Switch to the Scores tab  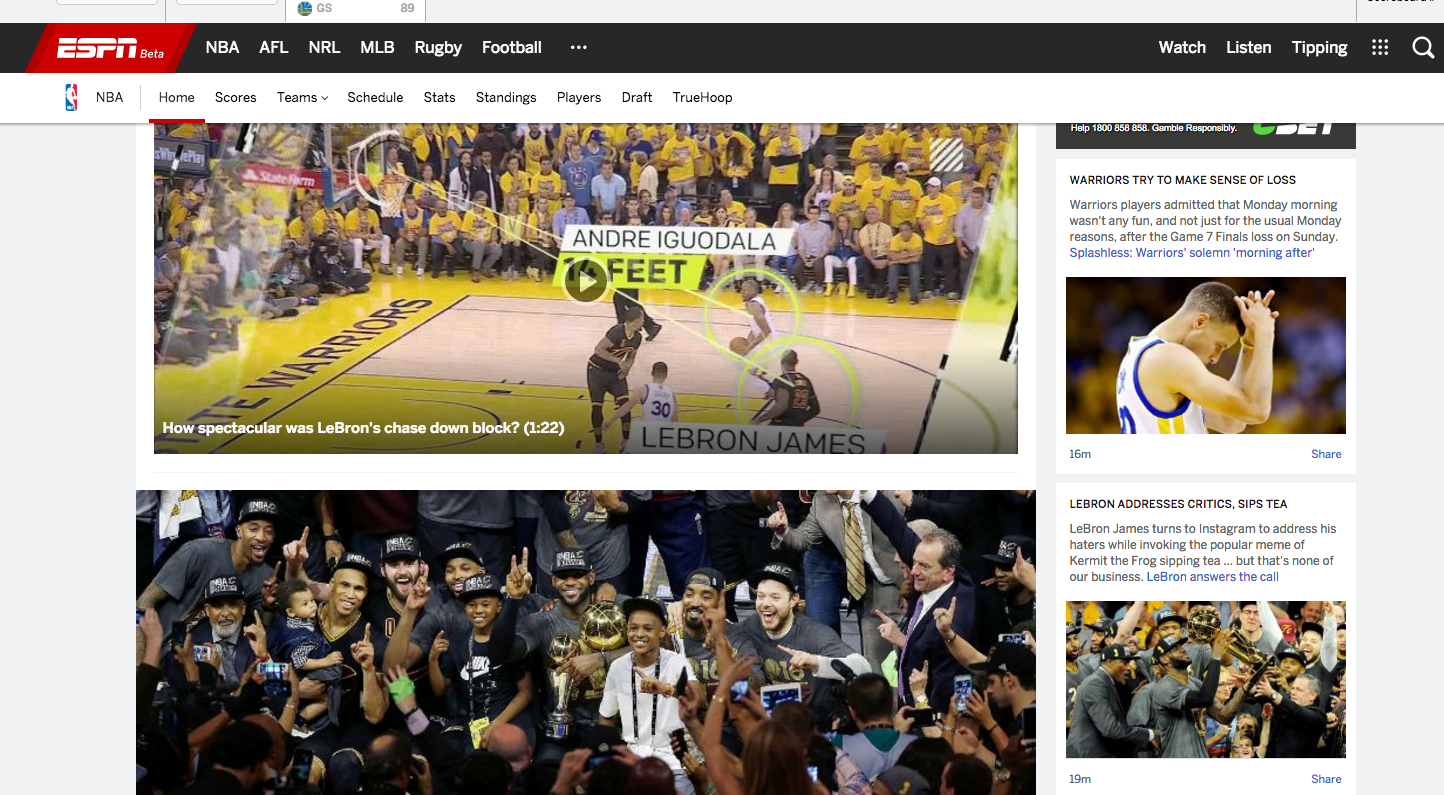(236, 97)
